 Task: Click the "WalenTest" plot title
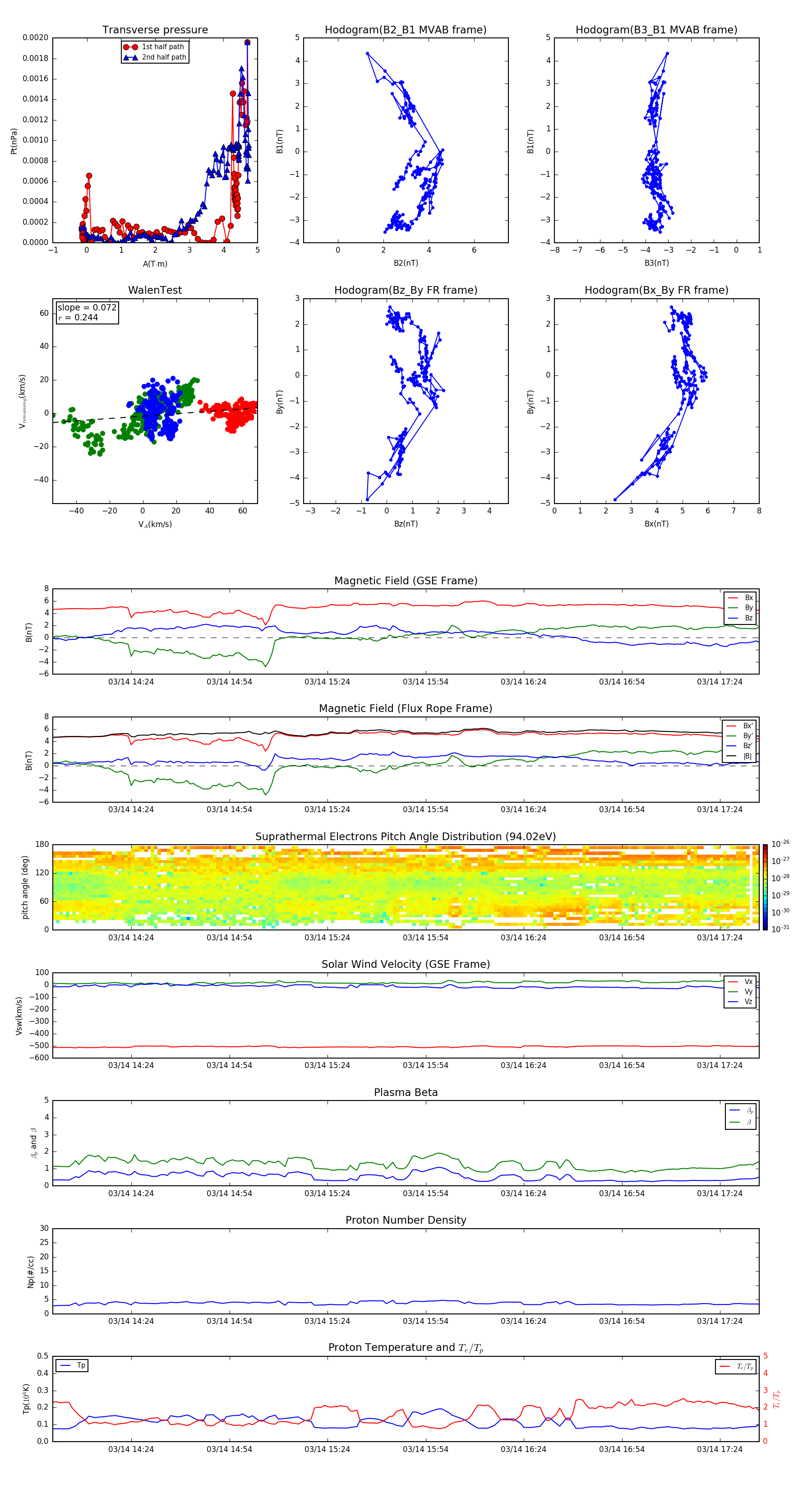pyautogui.click(x=155, y=290)
